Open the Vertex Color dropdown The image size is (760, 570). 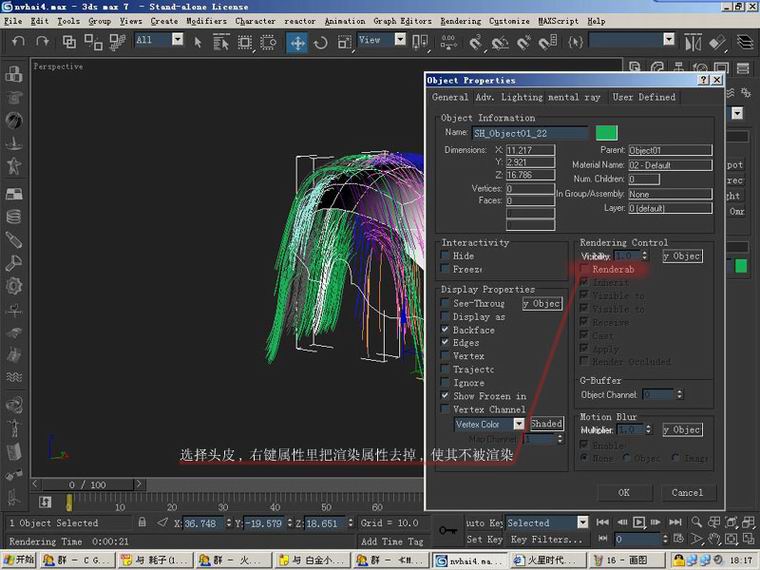pos(519,424)
